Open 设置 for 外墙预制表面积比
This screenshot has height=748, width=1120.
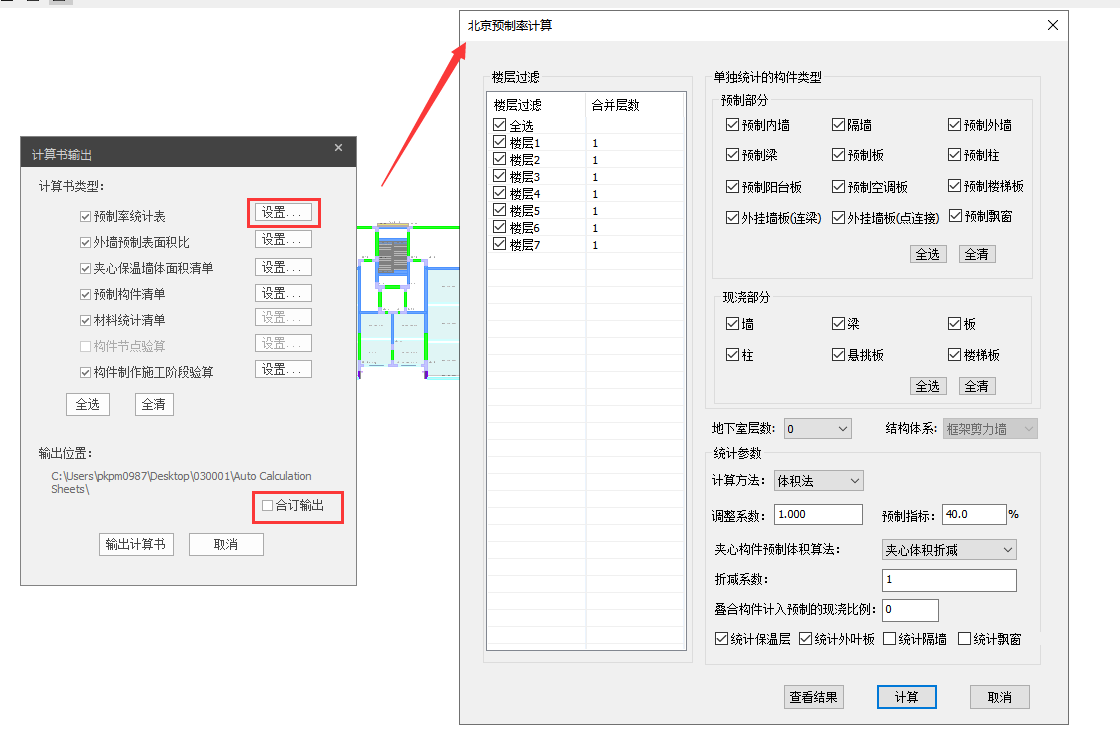(x=283, y=239)
